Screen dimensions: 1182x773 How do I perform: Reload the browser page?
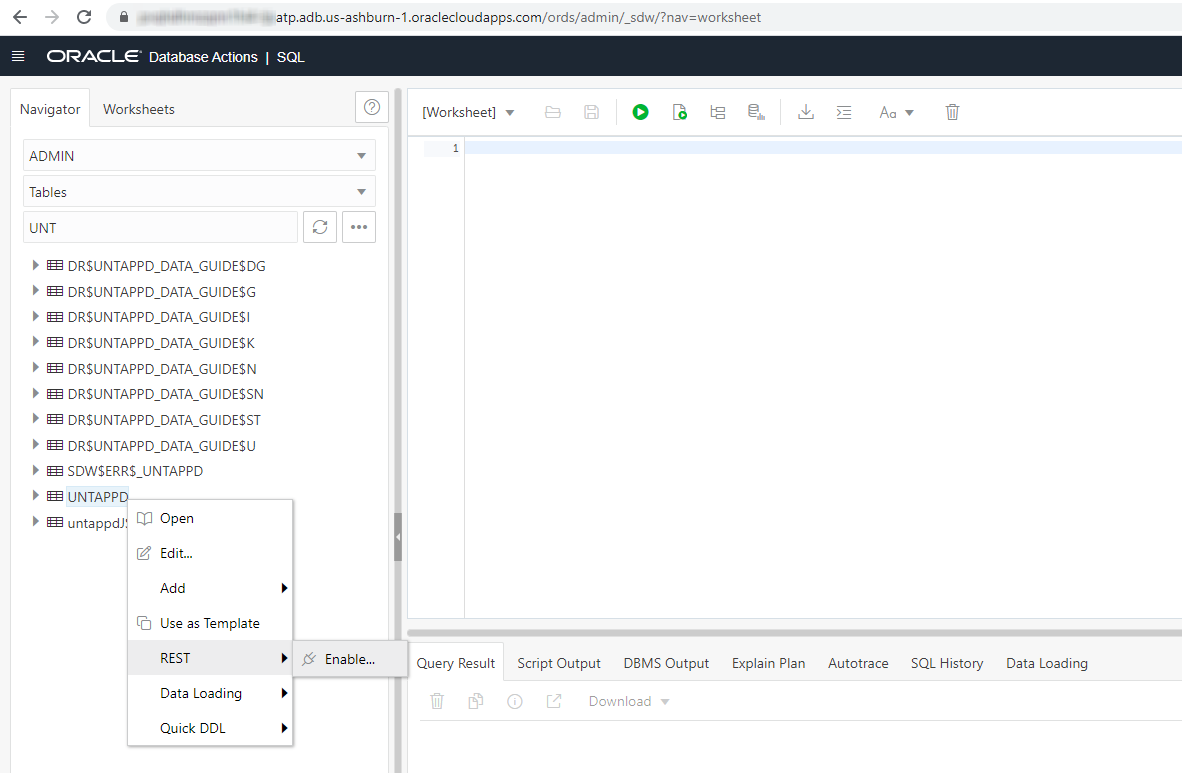pos(84,17)
